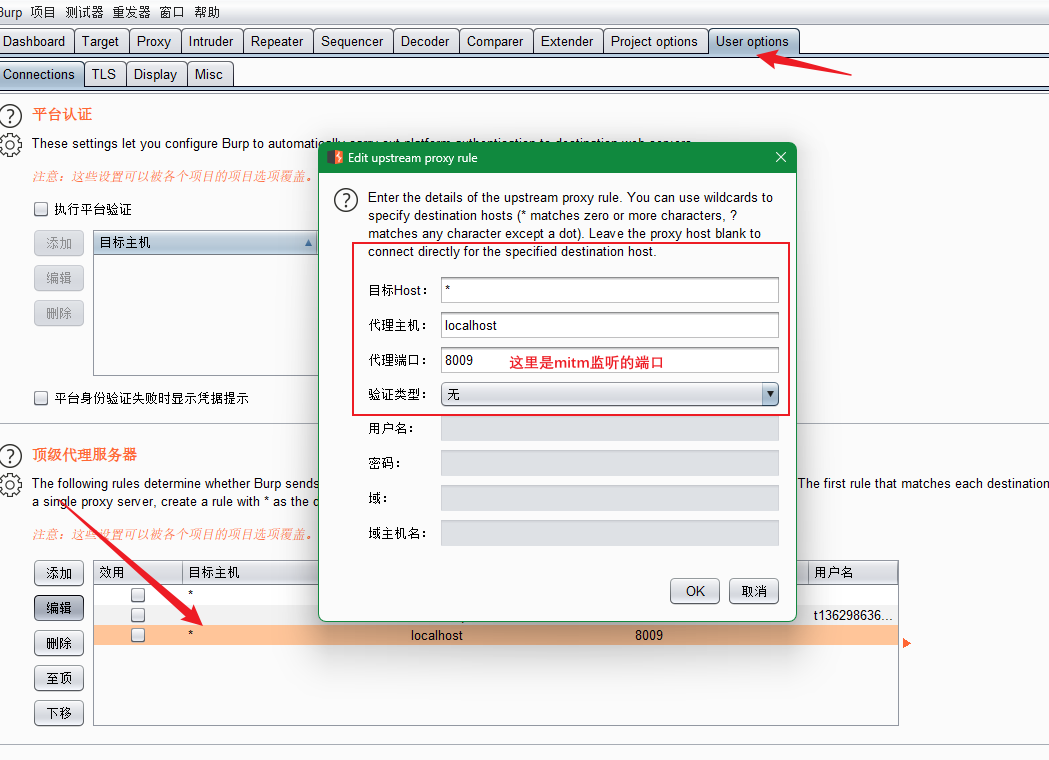Click the gear icon under 顶级代理服务器

[11, 484]
